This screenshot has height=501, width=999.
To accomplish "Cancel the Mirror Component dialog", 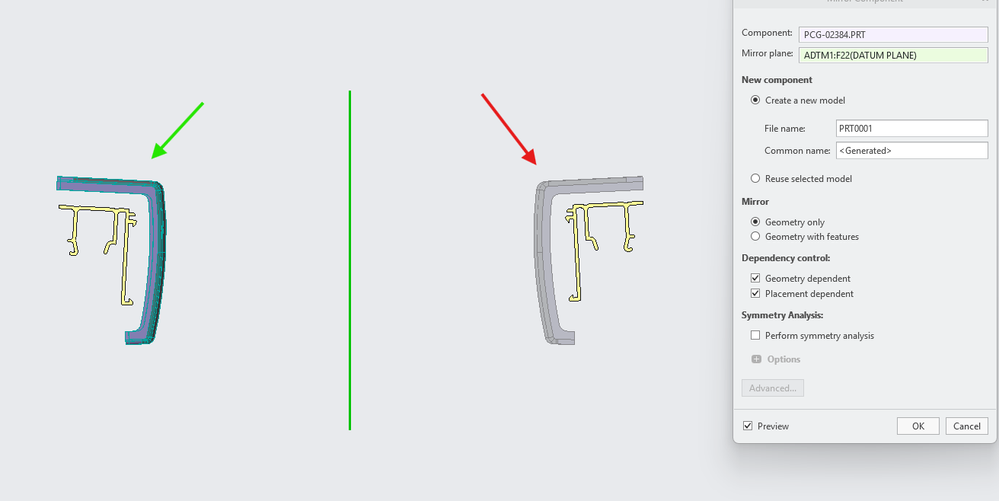I will tap(967, 426).
